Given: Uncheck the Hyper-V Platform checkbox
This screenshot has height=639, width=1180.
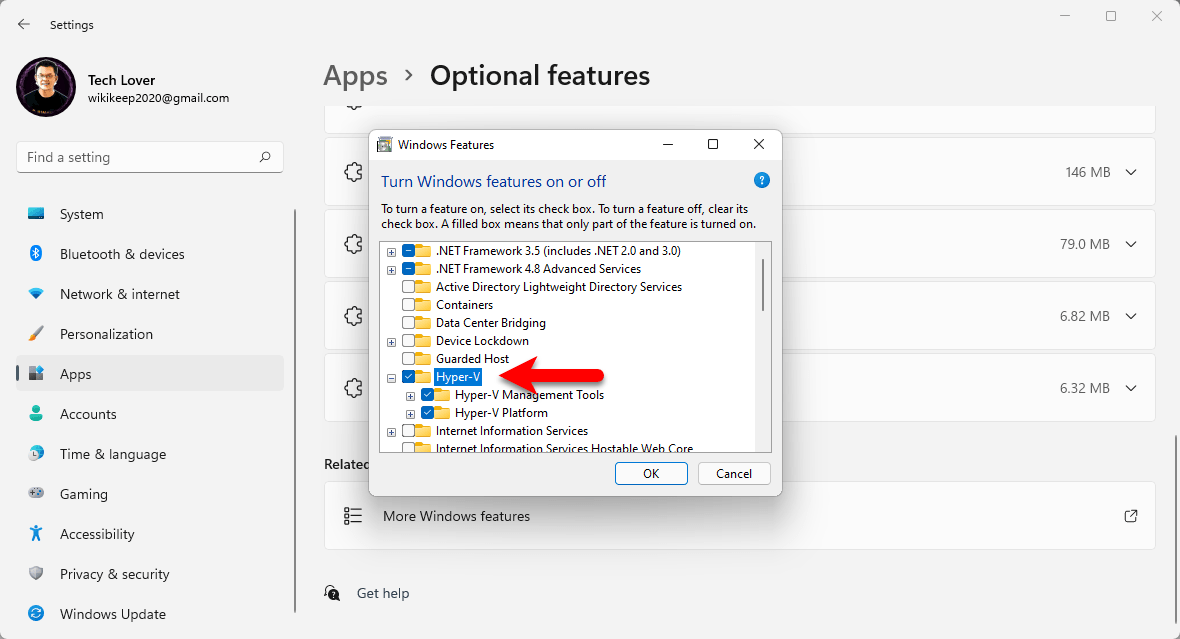Looking at the screenshot, I should coord(427,413).
